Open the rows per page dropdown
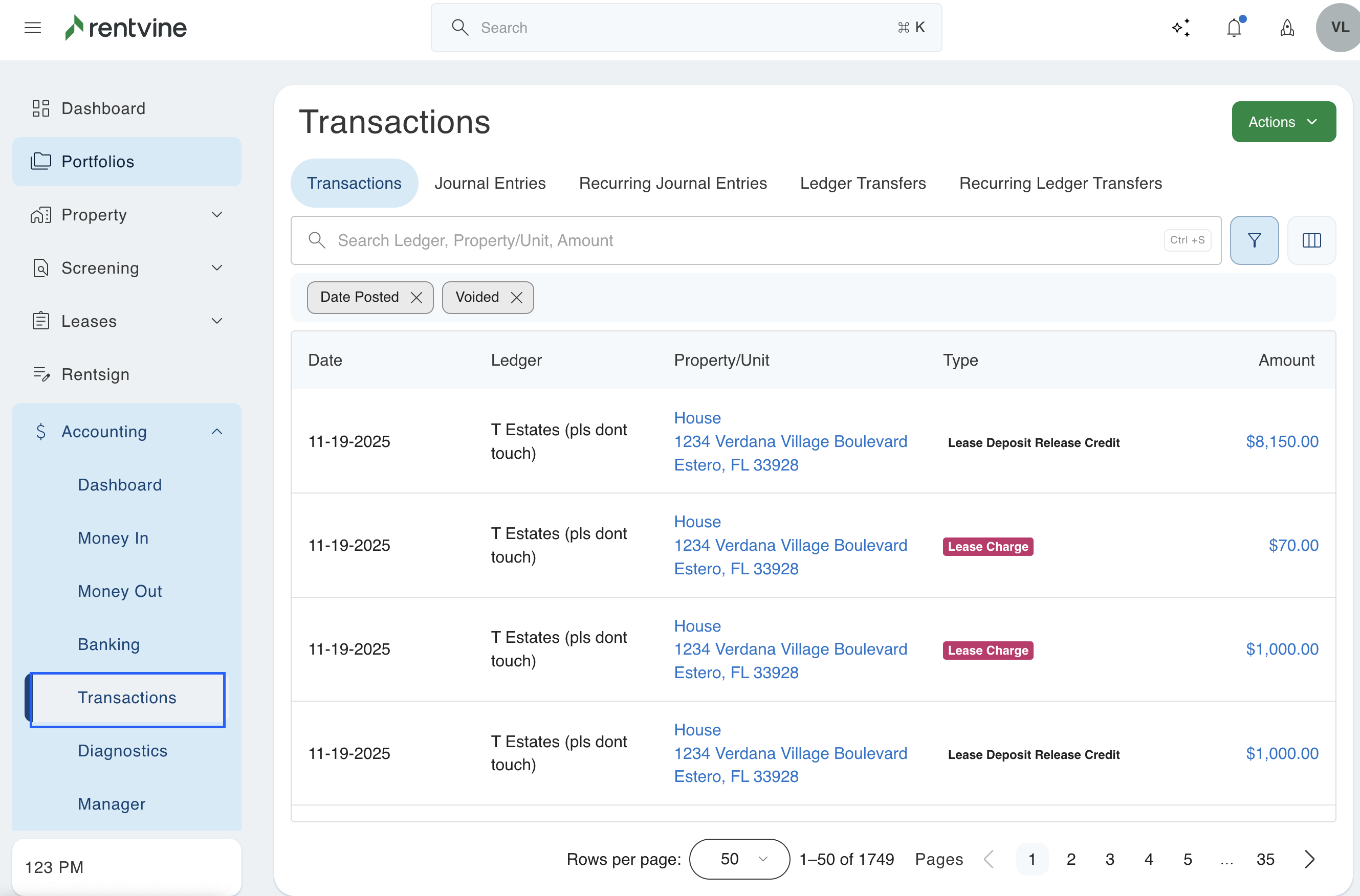 tap(739, 859)
